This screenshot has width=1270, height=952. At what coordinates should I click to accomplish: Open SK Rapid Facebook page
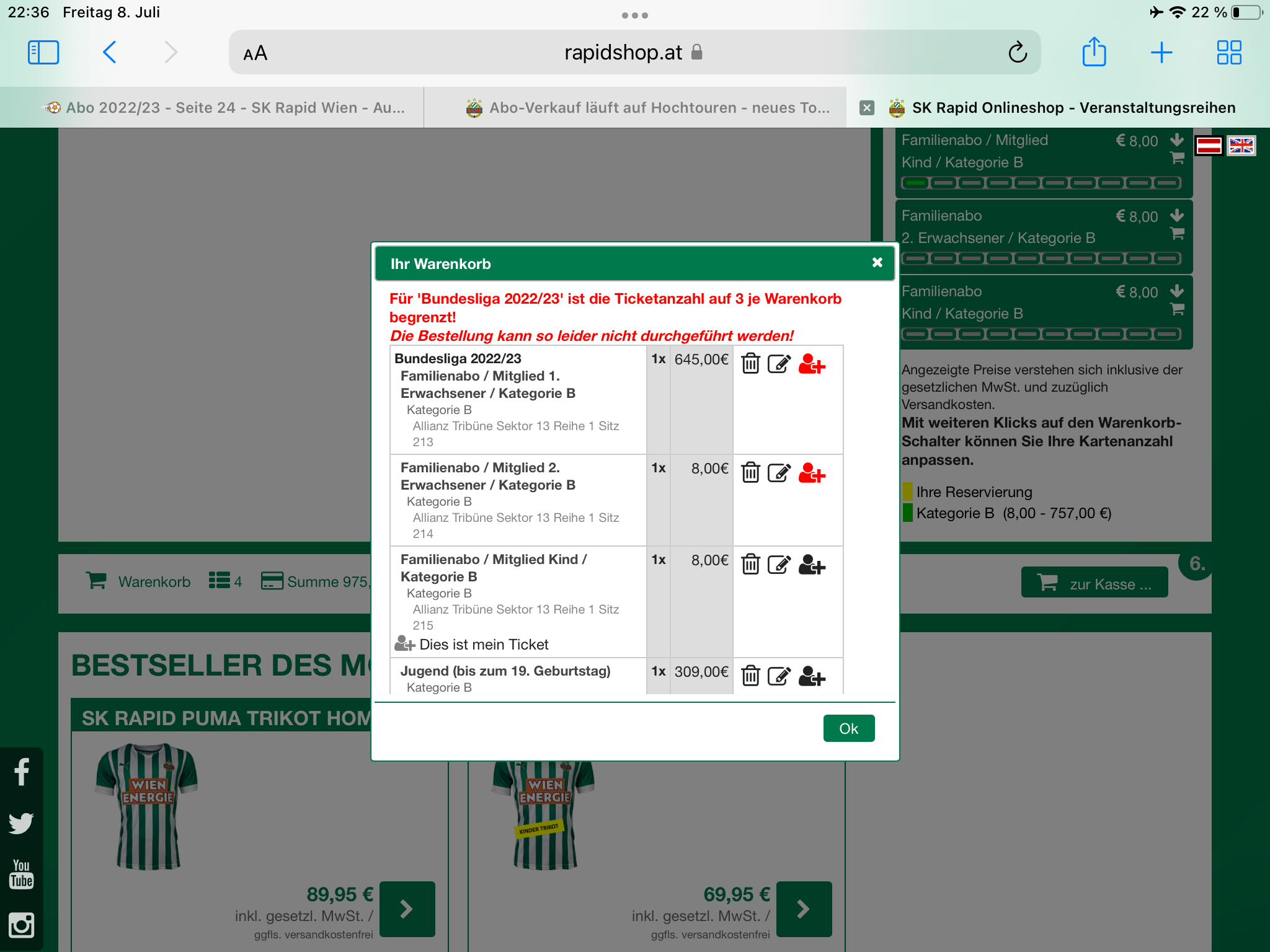click(22, 772)
